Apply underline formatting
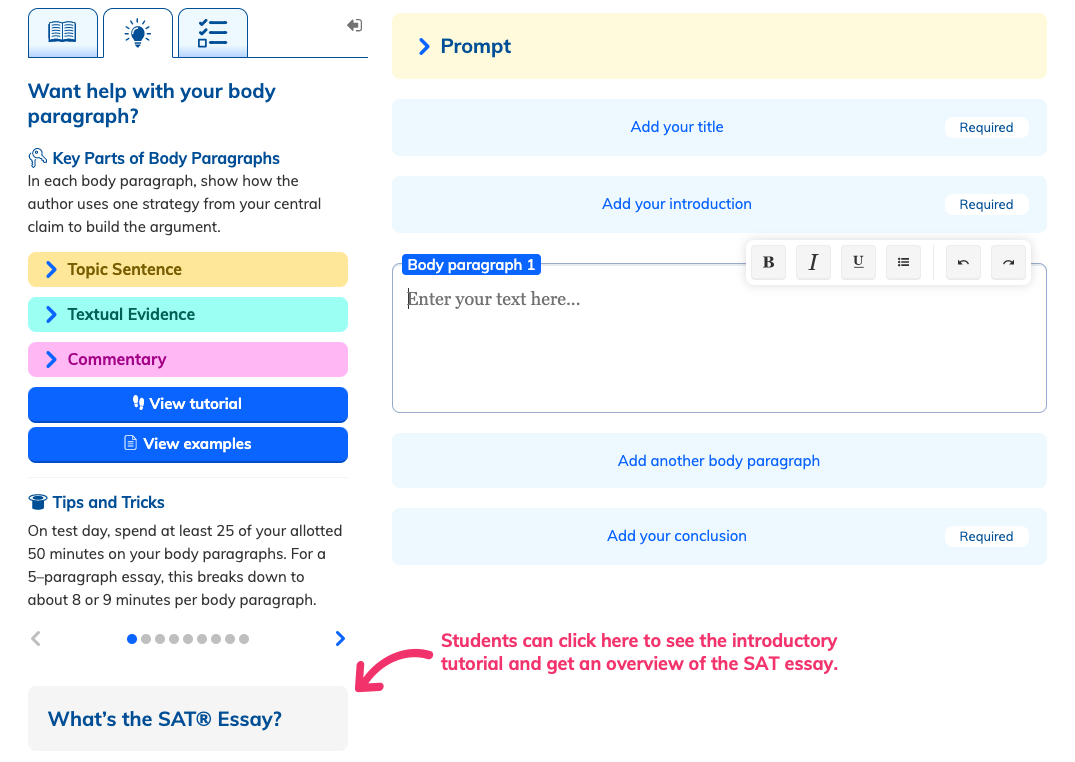 [858, 262]
